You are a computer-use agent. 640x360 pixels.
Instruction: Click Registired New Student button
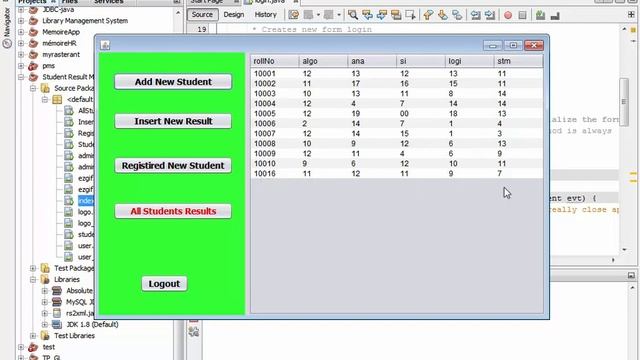point(173,165)
